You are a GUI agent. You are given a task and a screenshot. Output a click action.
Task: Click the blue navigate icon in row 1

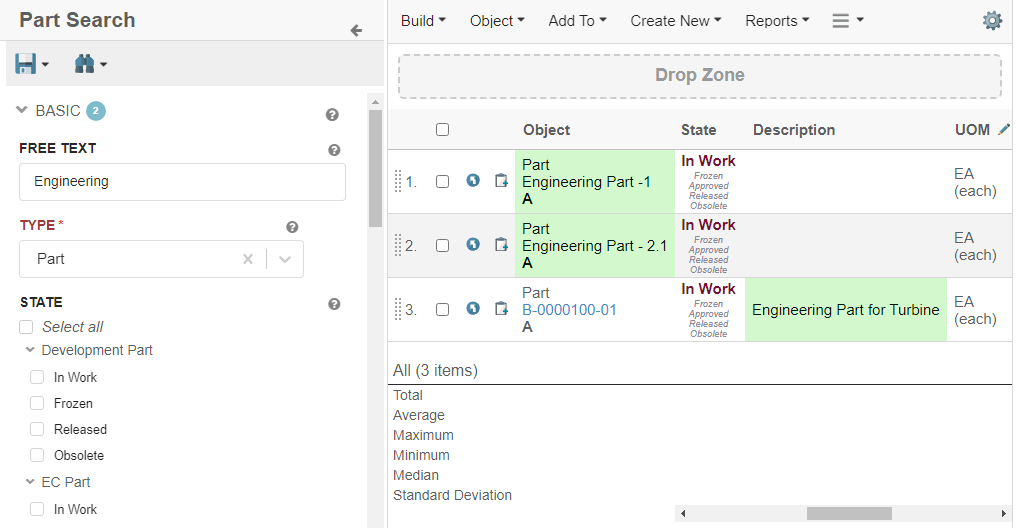473,181
